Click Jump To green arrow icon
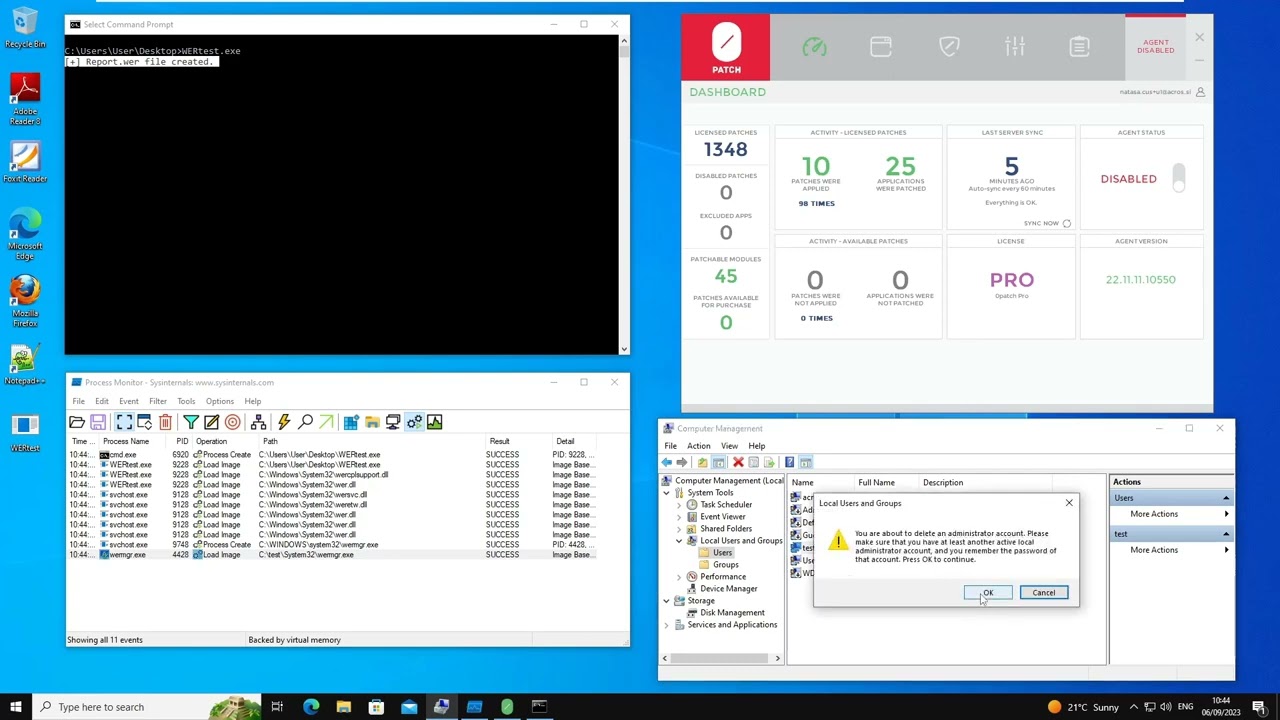This screenshot has height=720, width=1280. (326, 422)
